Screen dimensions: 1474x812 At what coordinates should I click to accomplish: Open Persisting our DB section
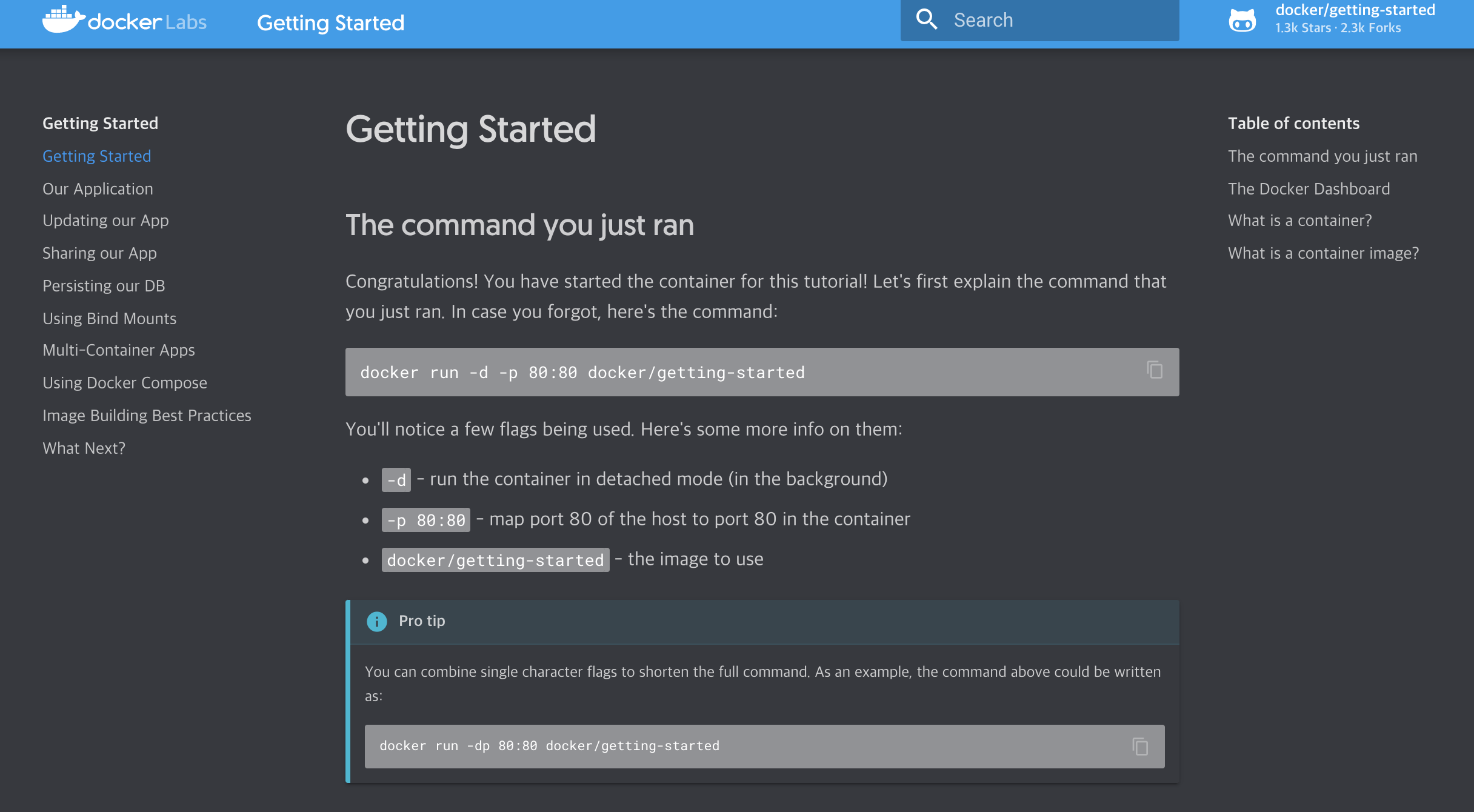point(104,286)
